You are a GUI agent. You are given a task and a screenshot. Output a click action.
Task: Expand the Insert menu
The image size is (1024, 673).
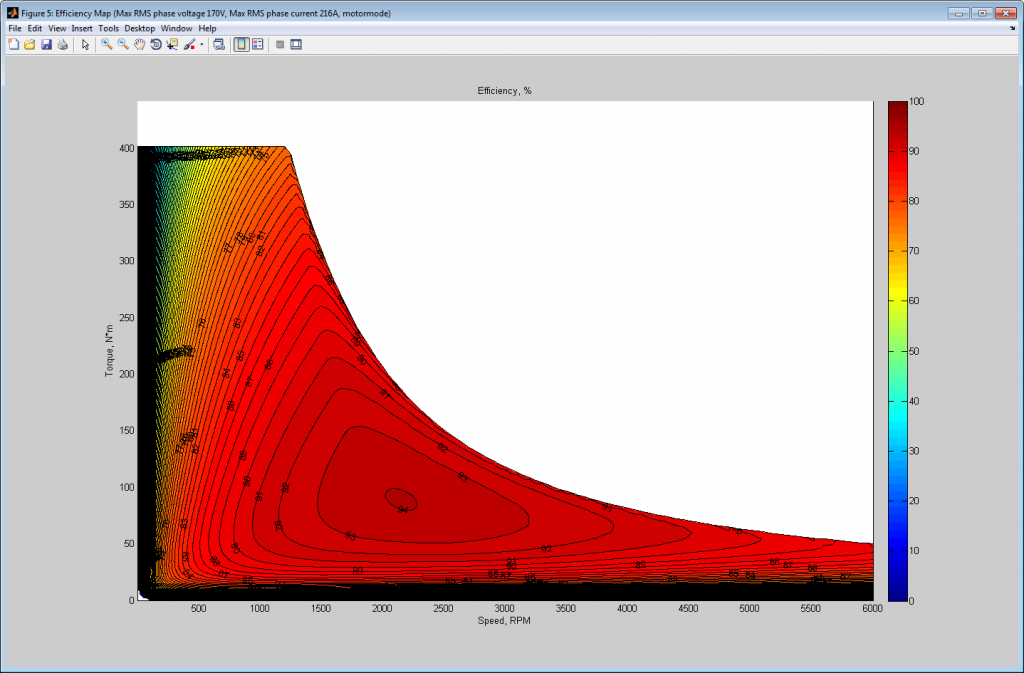tap(82, 28)
